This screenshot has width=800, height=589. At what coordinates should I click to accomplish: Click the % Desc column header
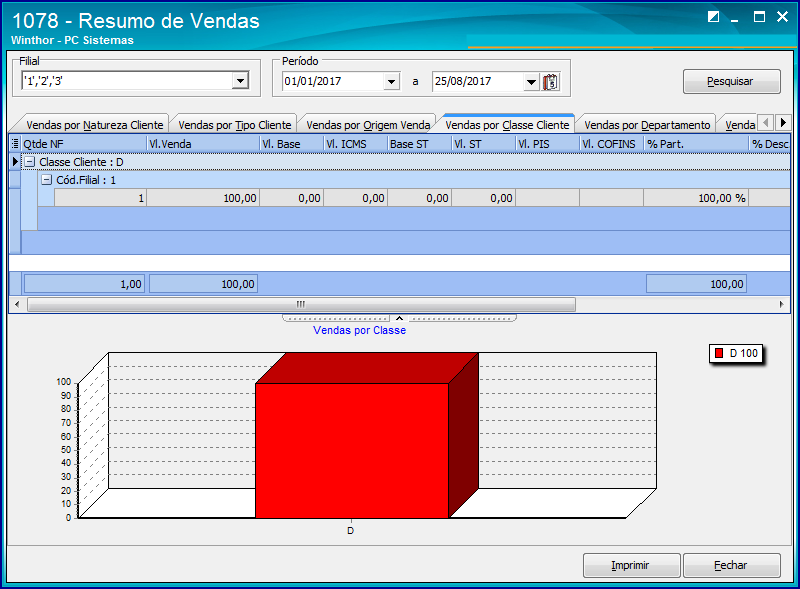point(769,144)
